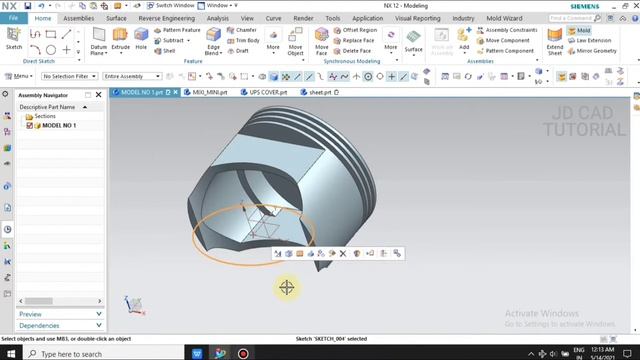Switch to the sheet.prt document tab
Screen dimensions: 640x360
[x=319, y=92]
